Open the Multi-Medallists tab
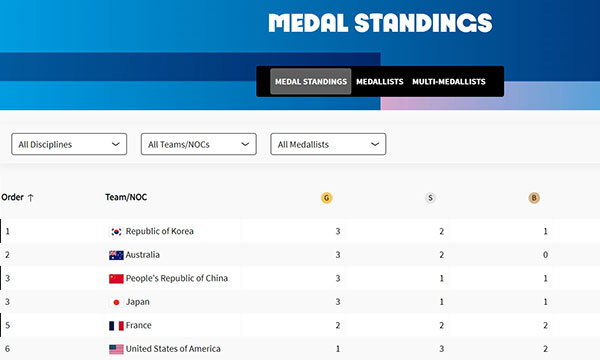 pyautogui.click(x=449, y=81)
